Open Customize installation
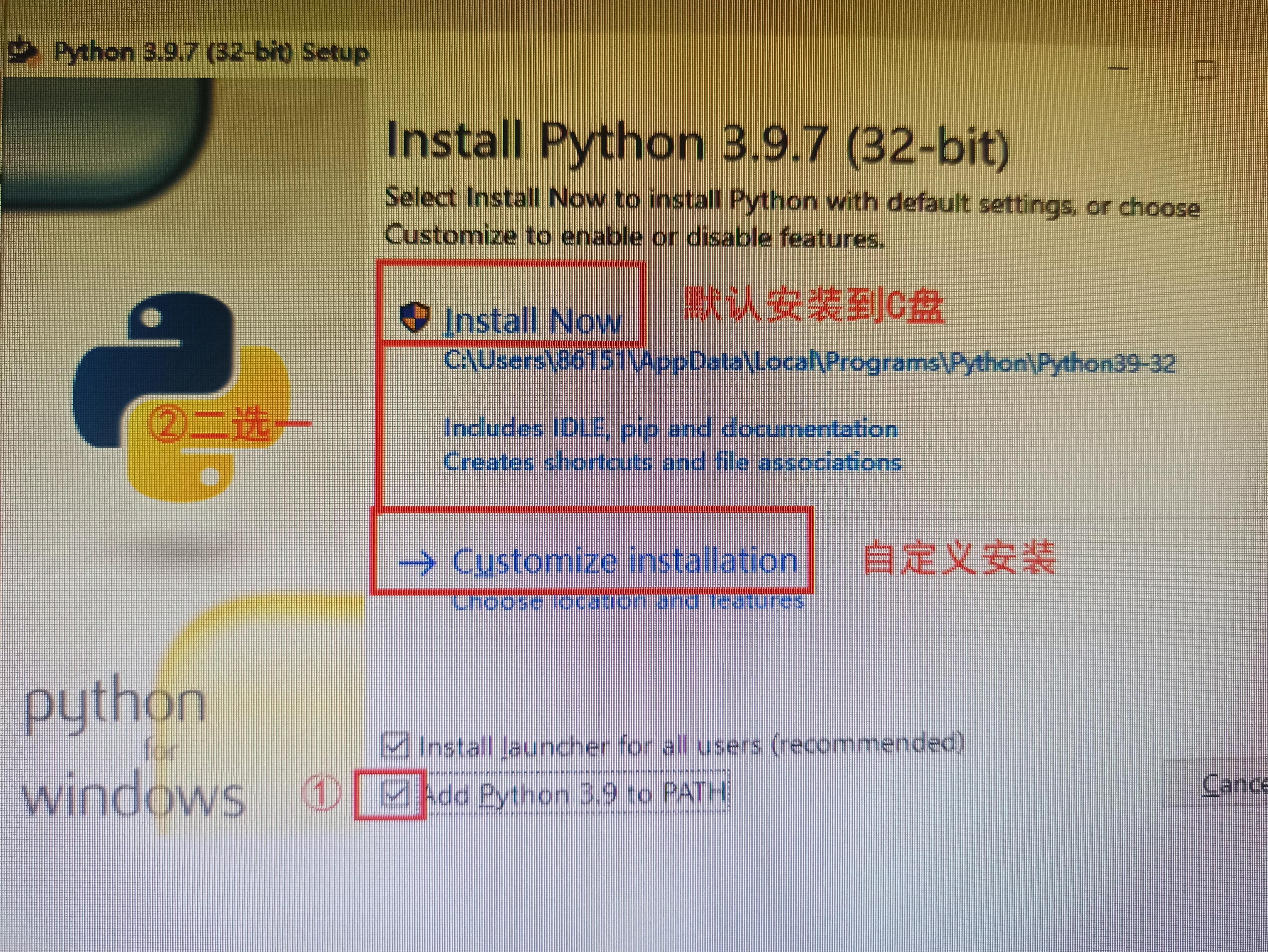The width and height of the screenshot is (1268, 952). [625, 562]
